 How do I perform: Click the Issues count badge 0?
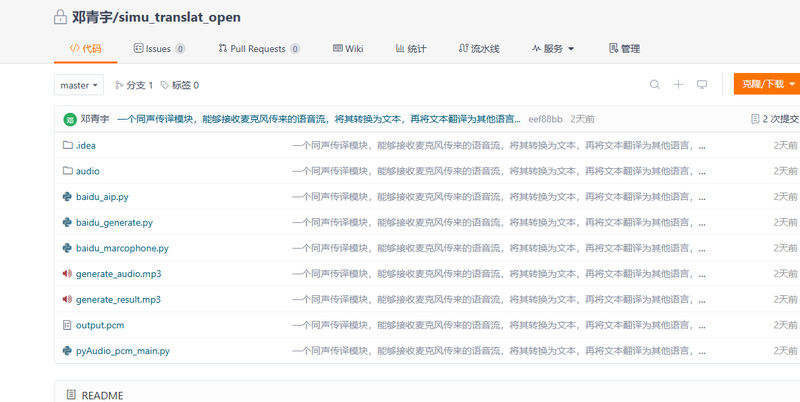click(180, 49)
